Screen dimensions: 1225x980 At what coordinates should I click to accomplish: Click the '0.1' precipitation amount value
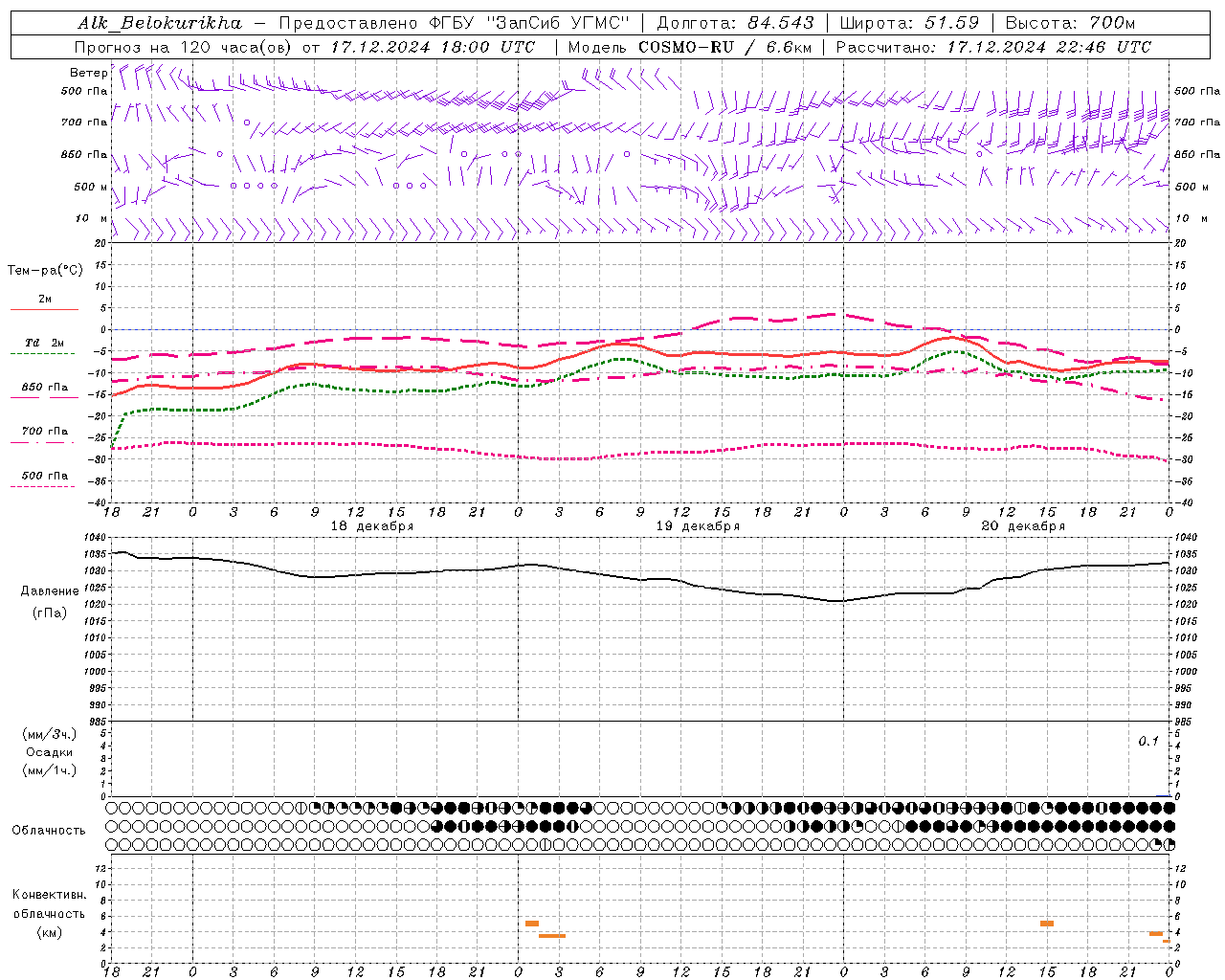(x=1148, y=741)
